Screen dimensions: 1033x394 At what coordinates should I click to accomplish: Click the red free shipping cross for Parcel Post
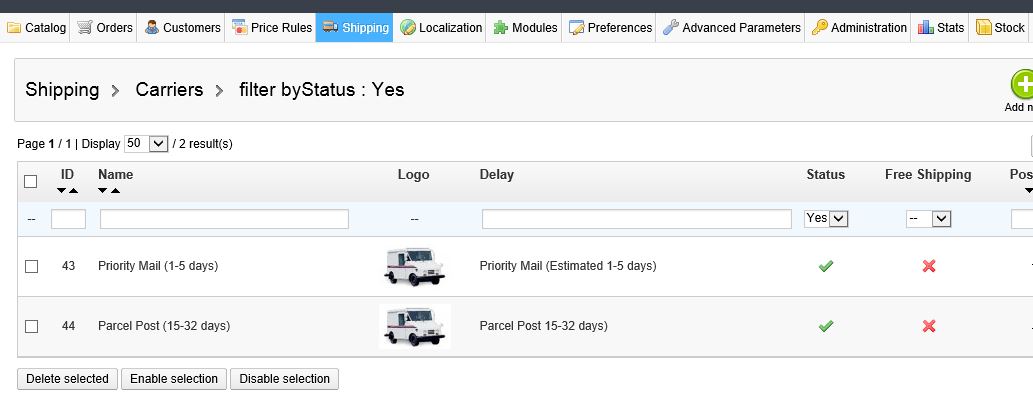929,326
